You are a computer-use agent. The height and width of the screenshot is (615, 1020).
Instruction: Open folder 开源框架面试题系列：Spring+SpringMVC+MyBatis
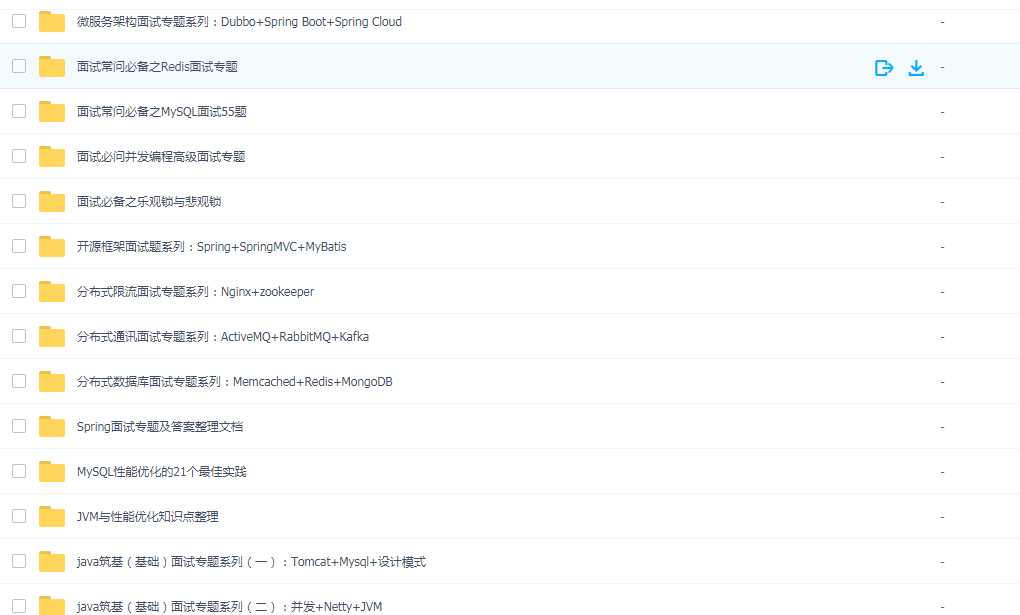pos(211,247)
